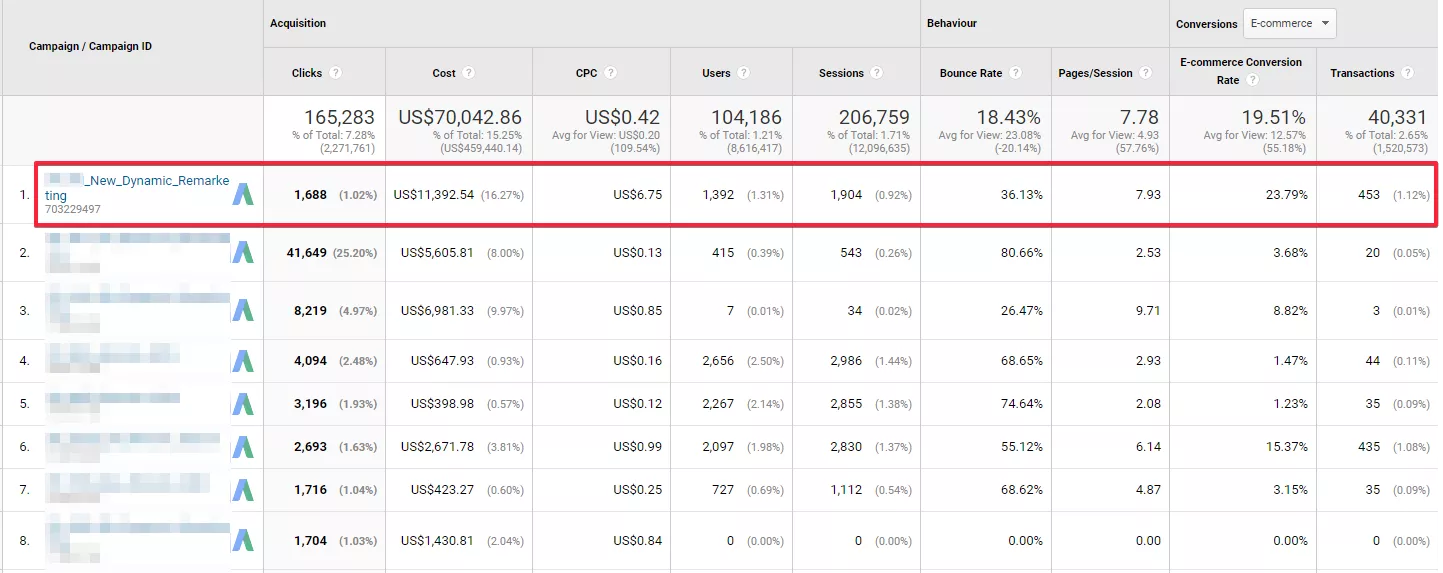Select total sessions 206,759
This screenshot has height=573, width=1443.
(875, 117)
